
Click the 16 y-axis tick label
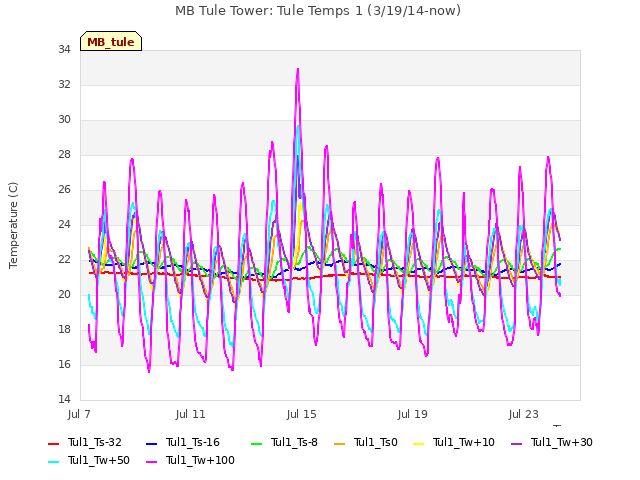point(64,364)
